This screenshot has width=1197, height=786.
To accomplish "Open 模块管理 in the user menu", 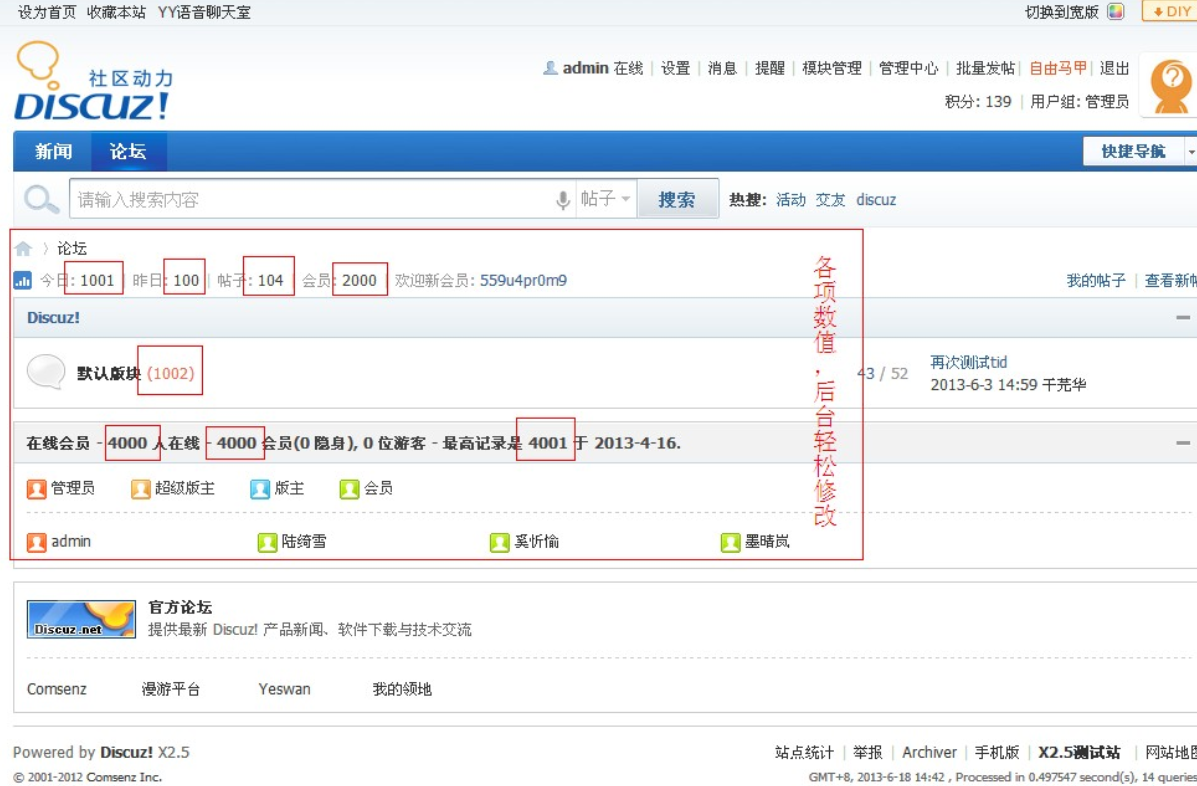I will click(x=831, y=69).
